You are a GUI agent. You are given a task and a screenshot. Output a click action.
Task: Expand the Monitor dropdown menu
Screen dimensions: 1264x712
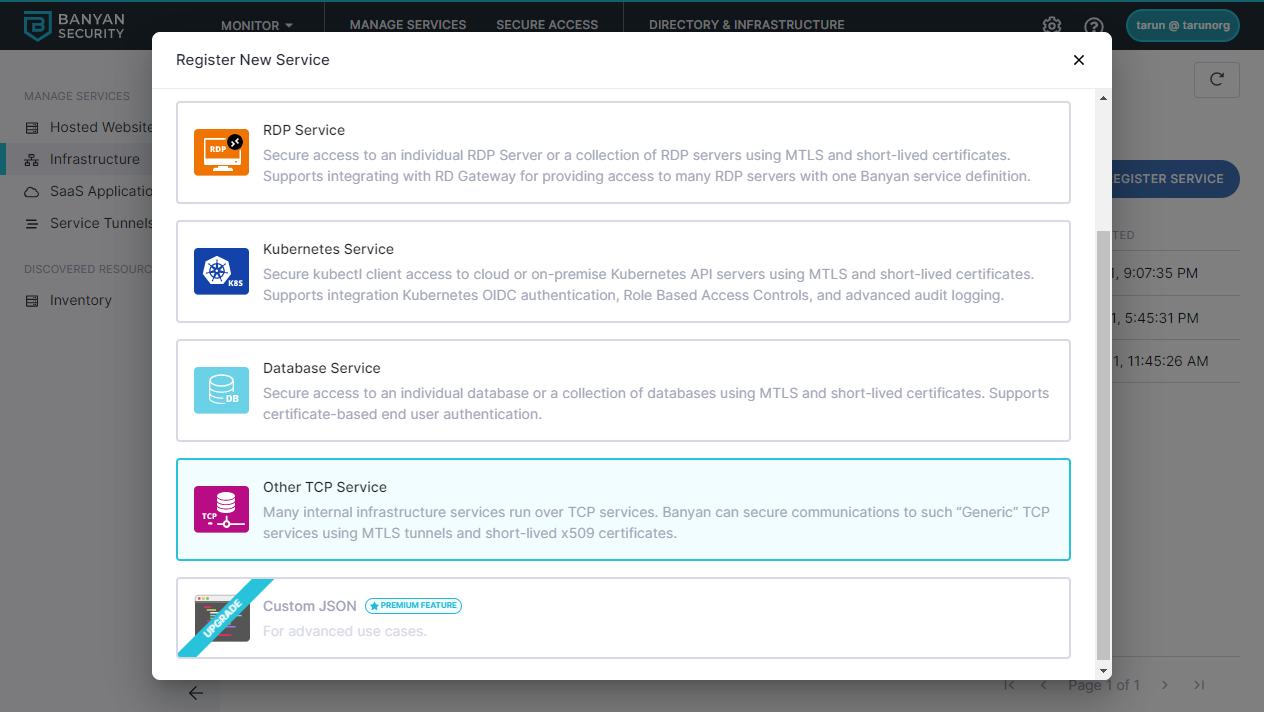point(257,25)
